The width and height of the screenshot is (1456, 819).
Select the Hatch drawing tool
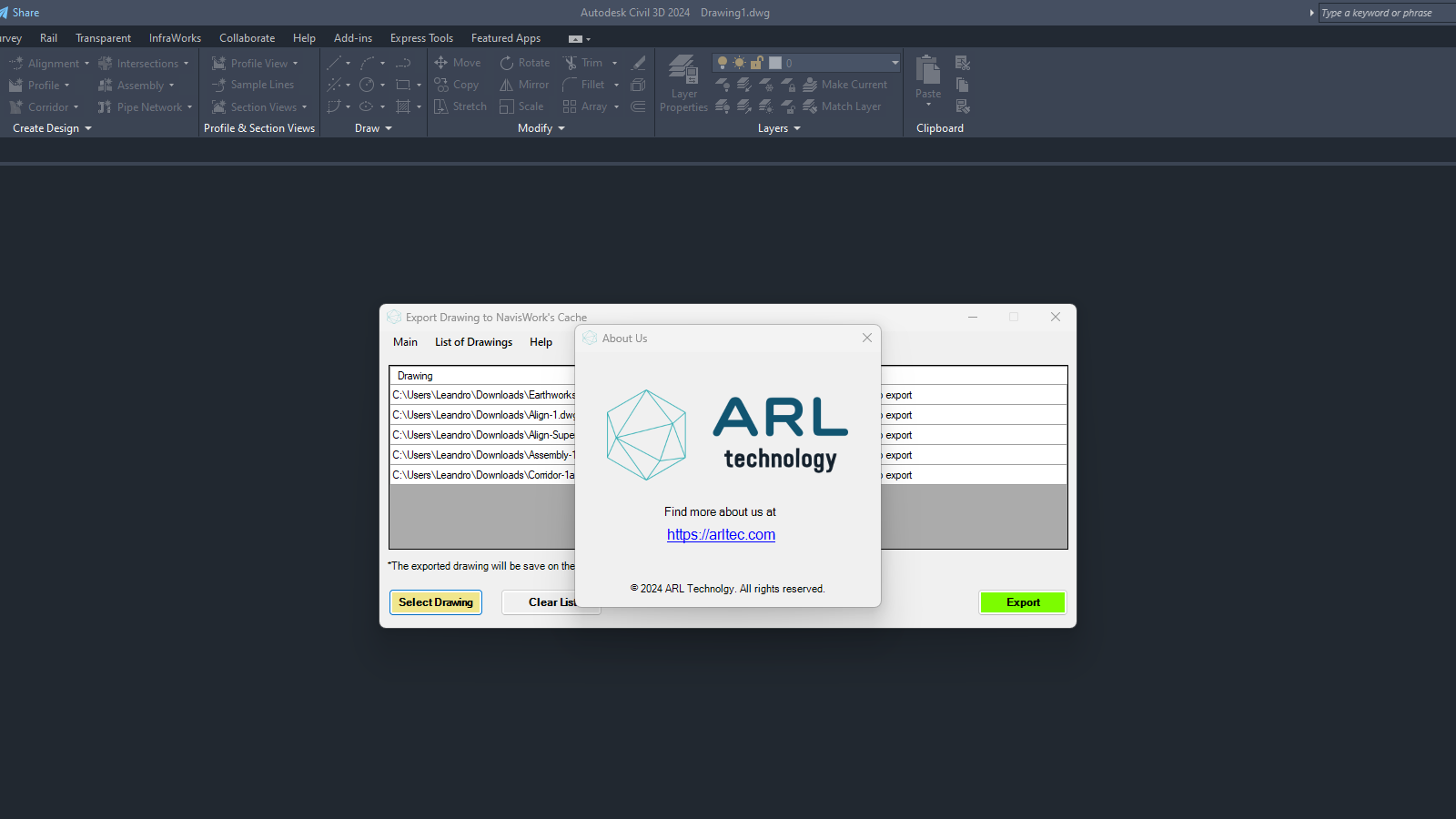click(x=403, y=106)
